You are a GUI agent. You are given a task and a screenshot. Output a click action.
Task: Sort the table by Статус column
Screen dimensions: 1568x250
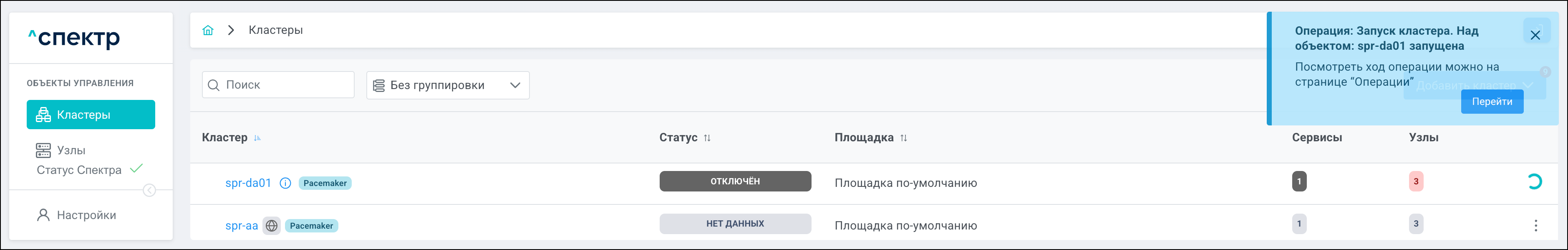pos(707,138)
